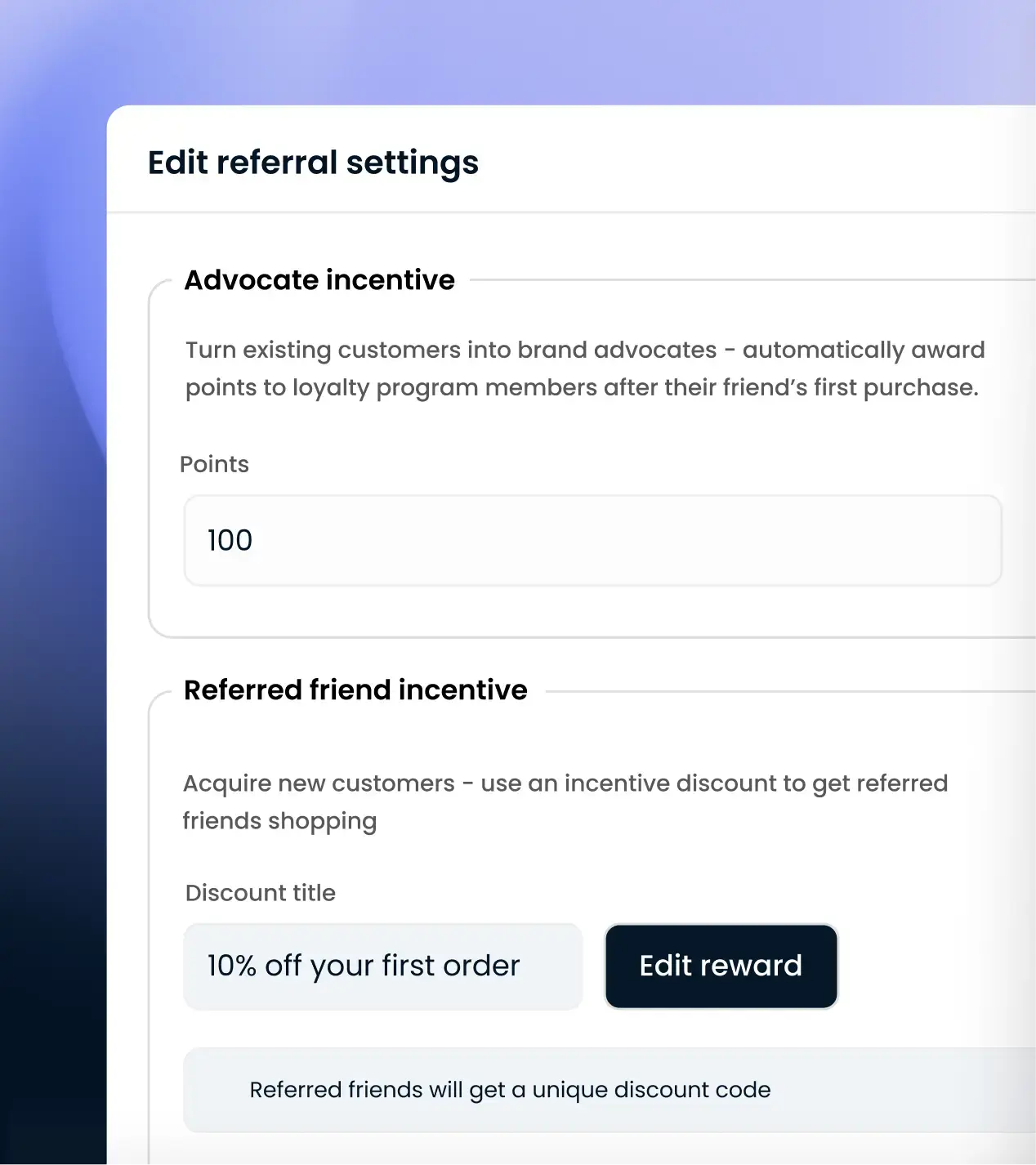The height and width of the screenshot is (1165, 1036).
Task: Click the referred friend incentive description text
Action: click(x=565, y=801)
